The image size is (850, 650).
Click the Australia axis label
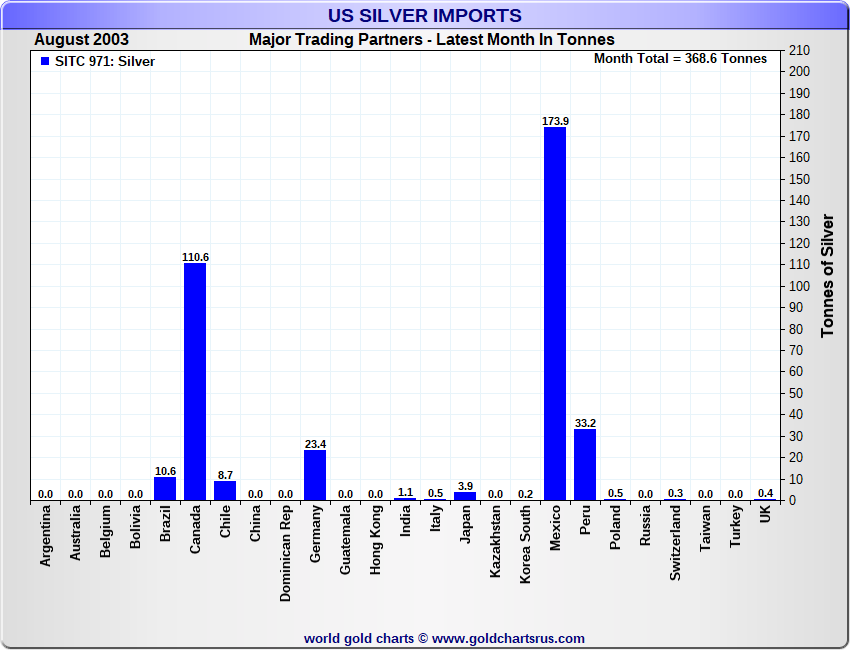click(x=75, y=533)
